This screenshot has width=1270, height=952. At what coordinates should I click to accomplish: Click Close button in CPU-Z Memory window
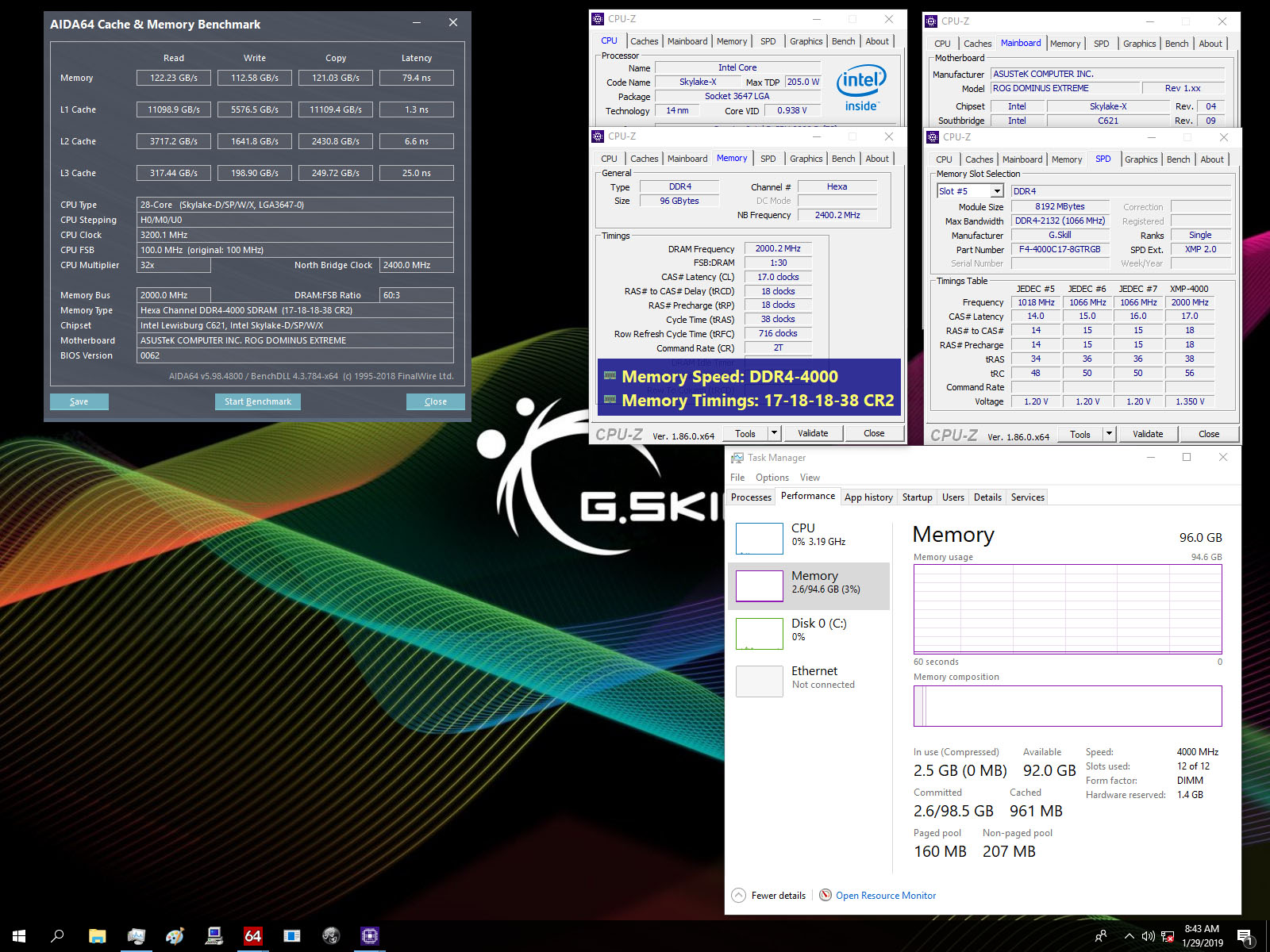point(874,433)
